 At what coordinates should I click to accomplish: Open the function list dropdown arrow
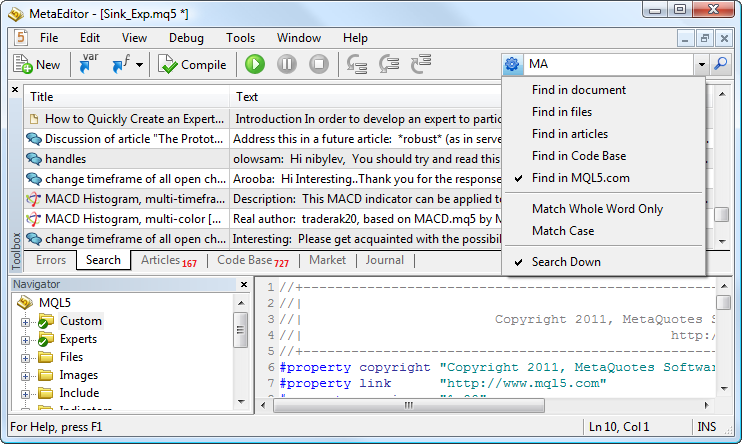pyautogui.click(x=139, y=64)
